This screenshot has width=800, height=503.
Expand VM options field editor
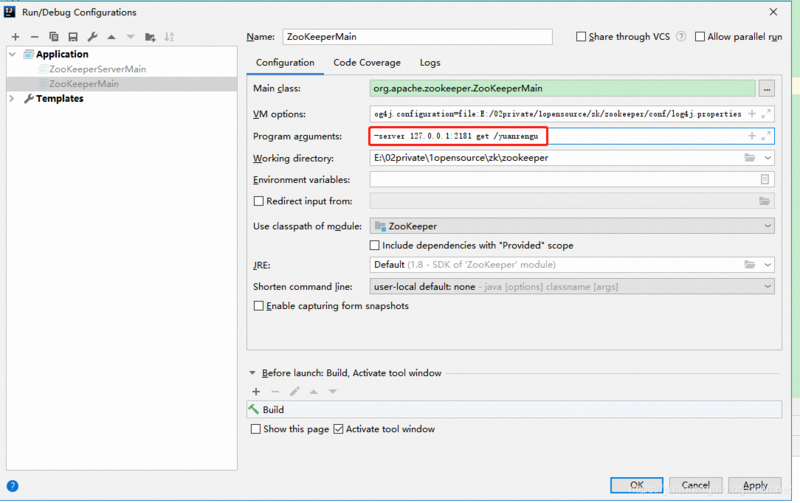[x=766, y=114]
